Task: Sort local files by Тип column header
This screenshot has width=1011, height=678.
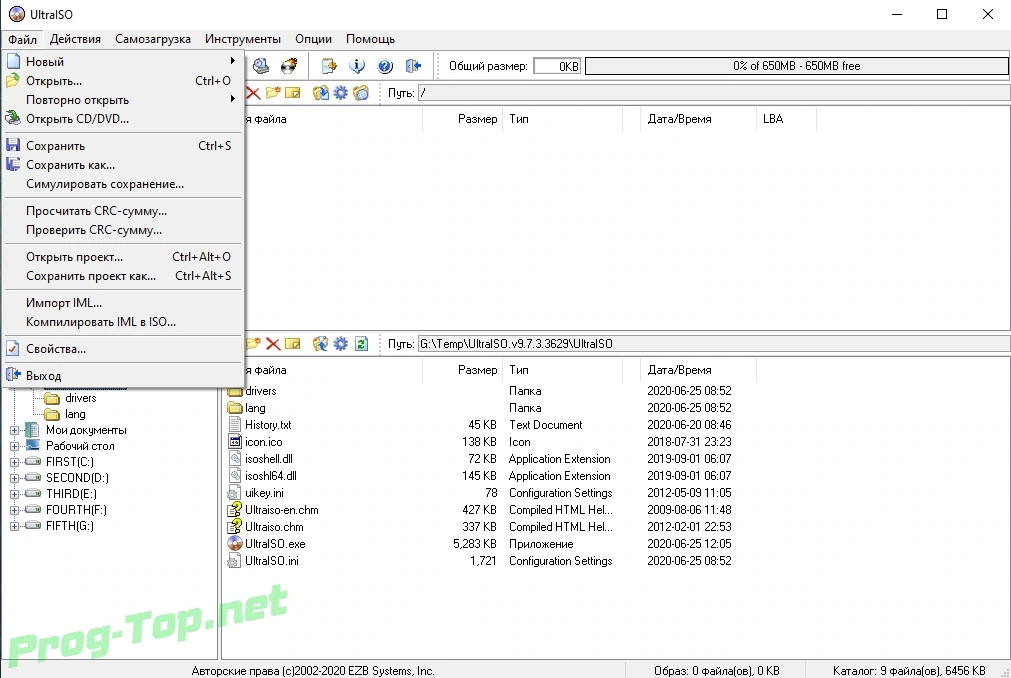Action: pyautogui.click(x=562, y=370)
